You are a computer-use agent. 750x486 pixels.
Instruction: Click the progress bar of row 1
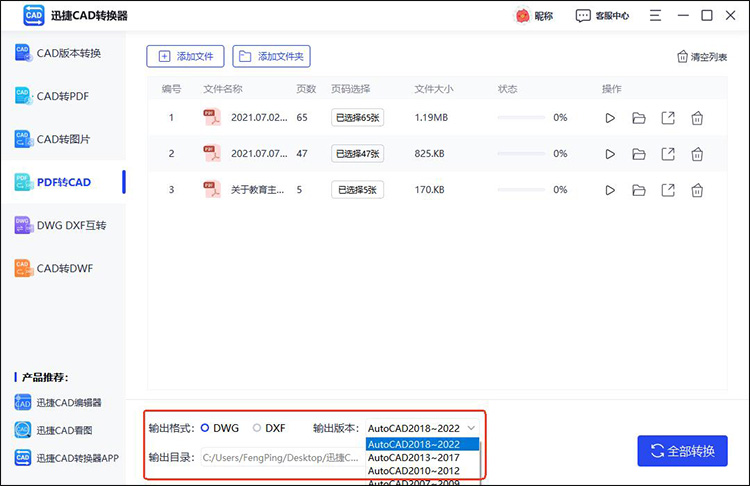coord(521,118)
